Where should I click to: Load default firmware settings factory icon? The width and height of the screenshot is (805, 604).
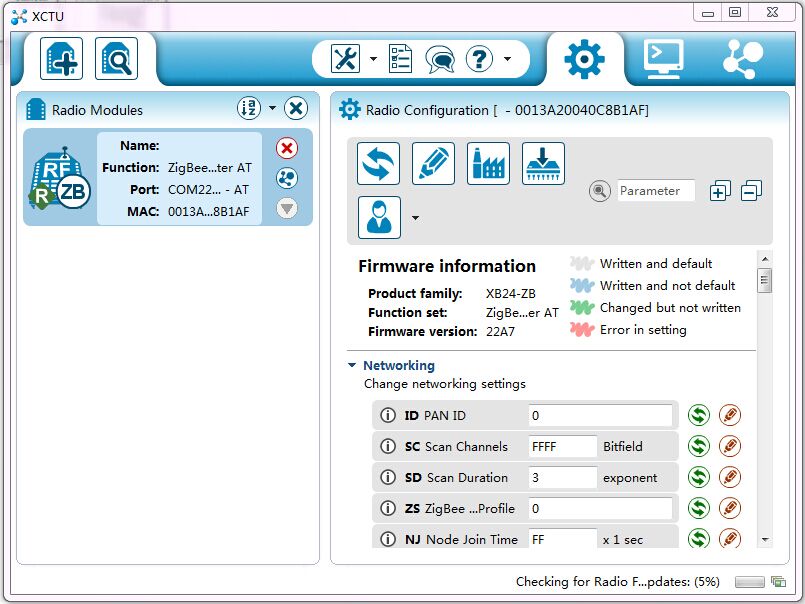[488, 163]
